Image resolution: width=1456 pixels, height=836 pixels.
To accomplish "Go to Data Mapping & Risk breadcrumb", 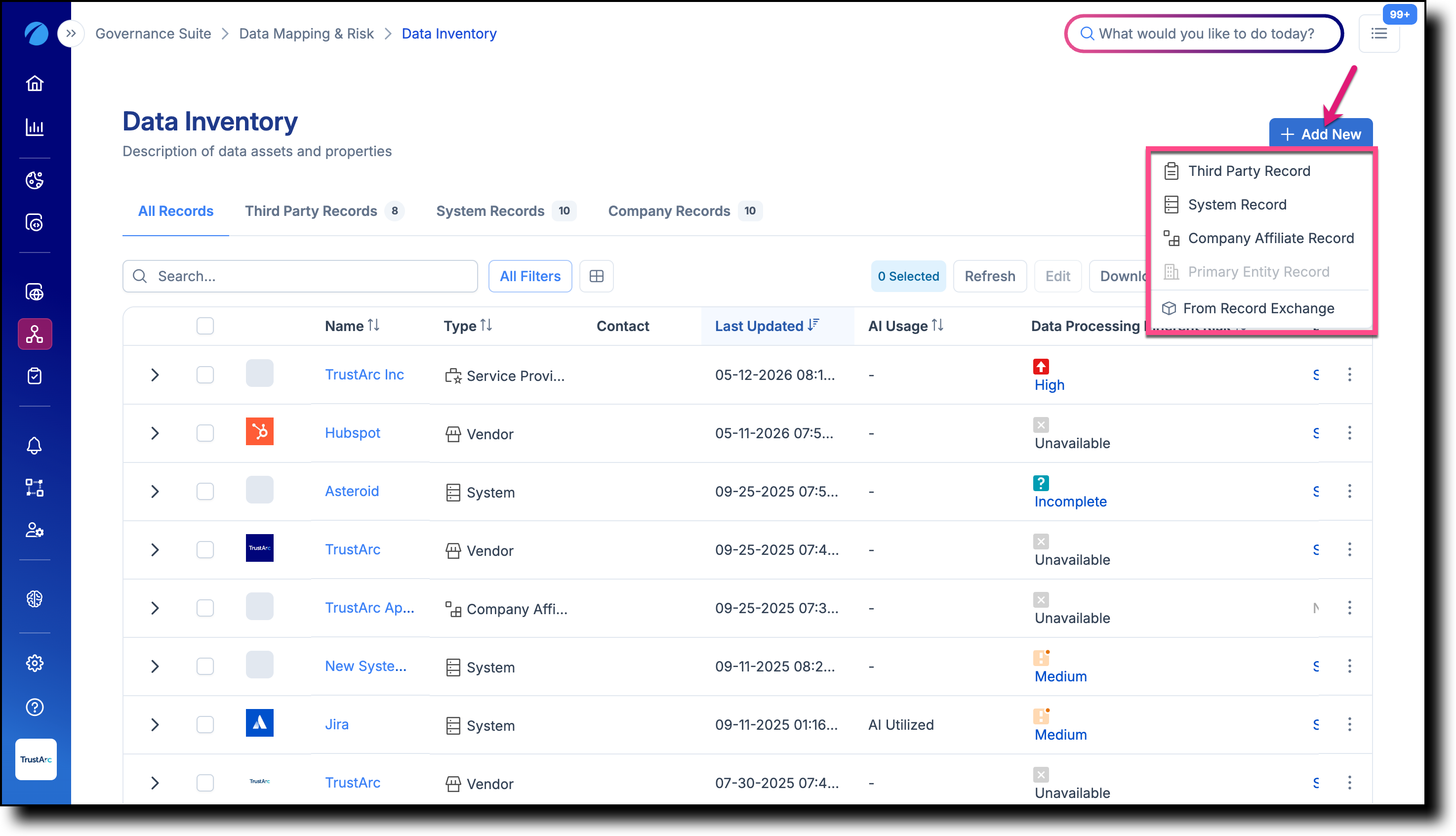I will coord(307,34).
